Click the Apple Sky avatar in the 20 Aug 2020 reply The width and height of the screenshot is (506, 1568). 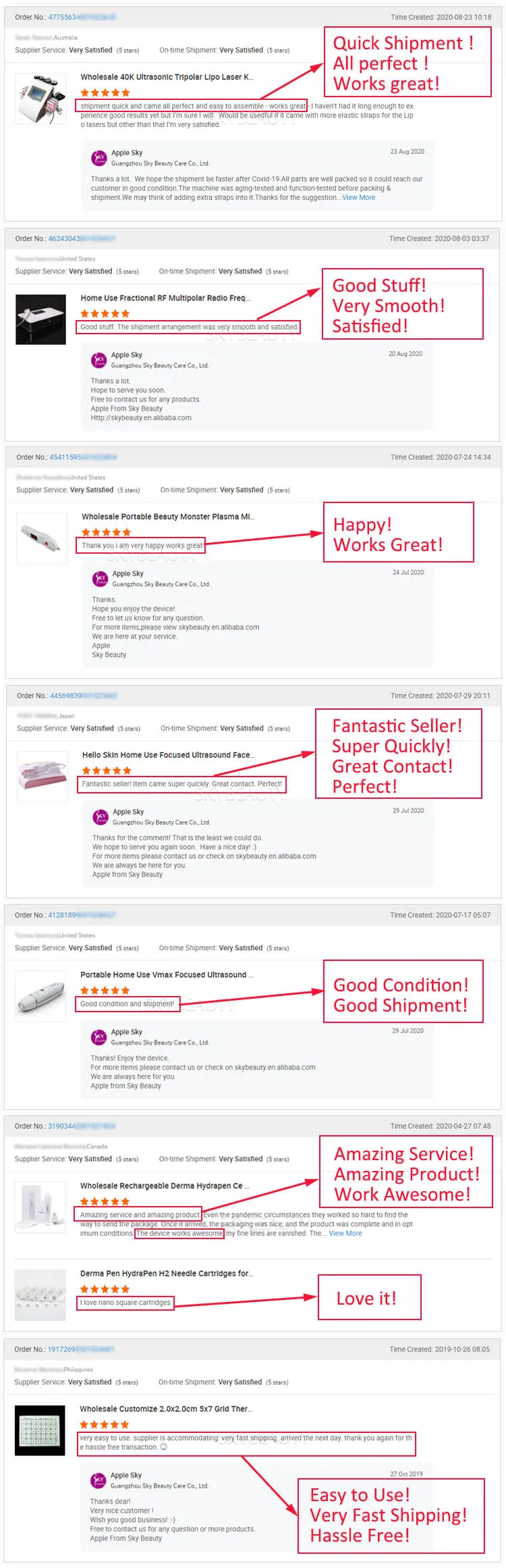click(99, 360)
